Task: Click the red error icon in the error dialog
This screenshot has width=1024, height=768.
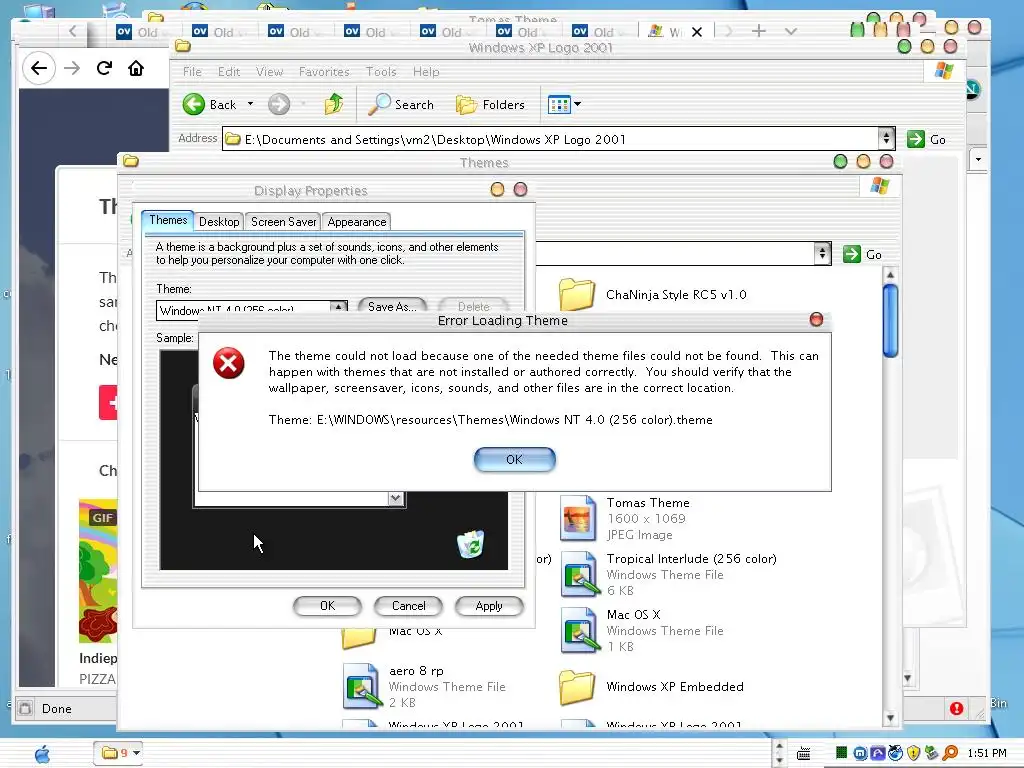Action: [x=229, y=363]
